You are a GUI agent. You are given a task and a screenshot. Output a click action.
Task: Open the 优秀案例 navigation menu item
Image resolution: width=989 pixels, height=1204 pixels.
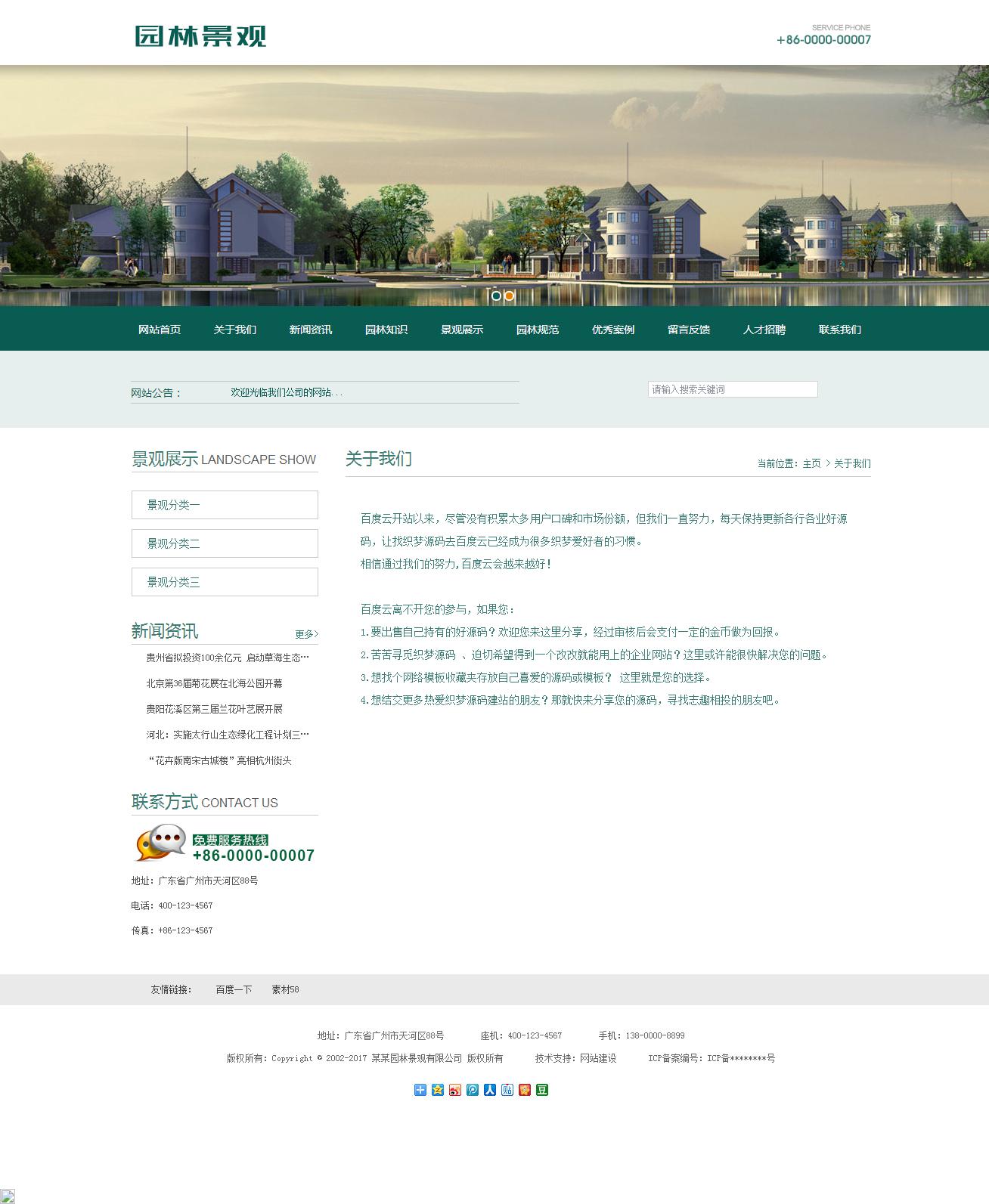[612, 330]
